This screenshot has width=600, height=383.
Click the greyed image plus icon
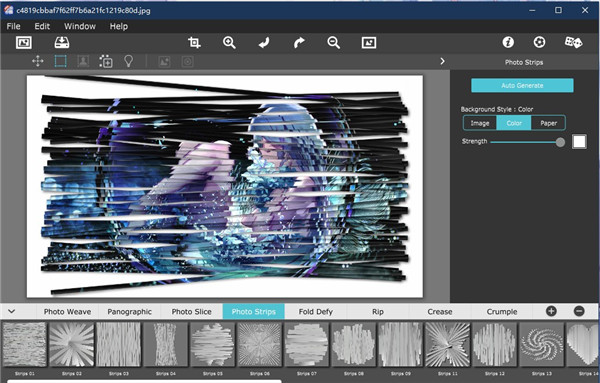point(165,62)
